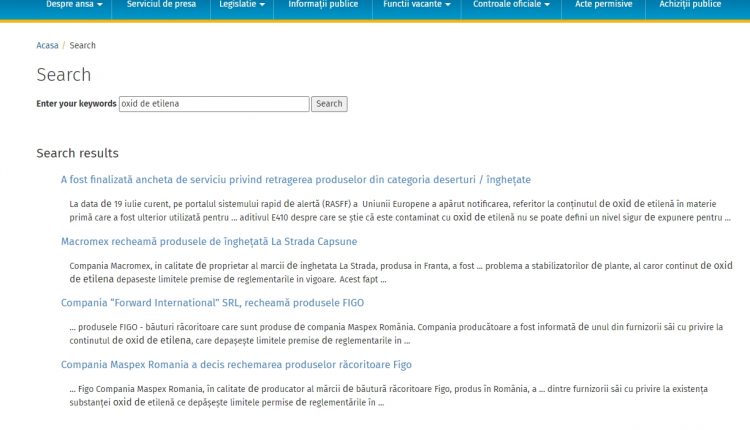Open Maspex Romania Figo recall result

coord(236,365)
